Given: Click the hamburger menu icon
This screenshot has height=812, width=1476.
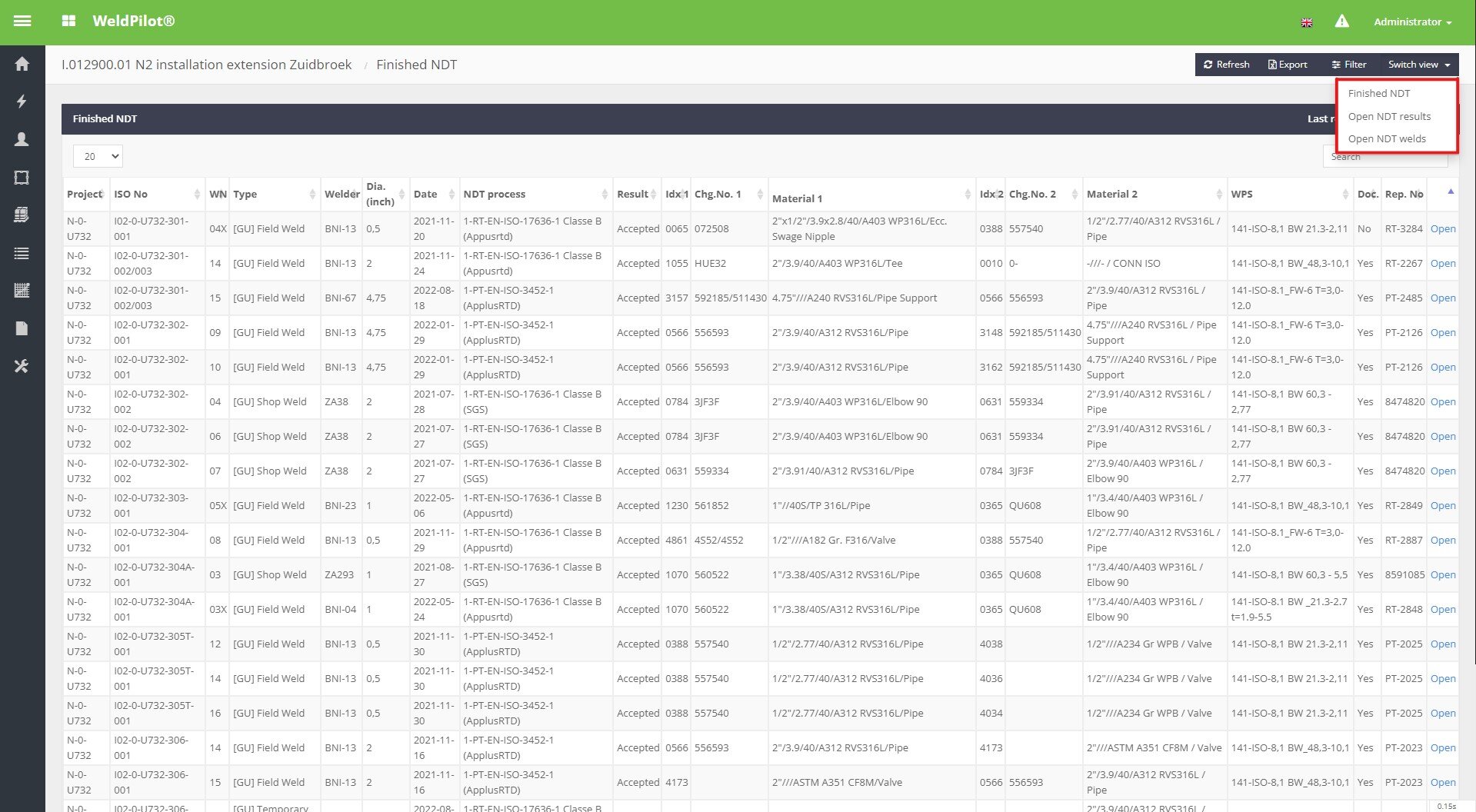Looking at the screenshot, I should 22,22.
